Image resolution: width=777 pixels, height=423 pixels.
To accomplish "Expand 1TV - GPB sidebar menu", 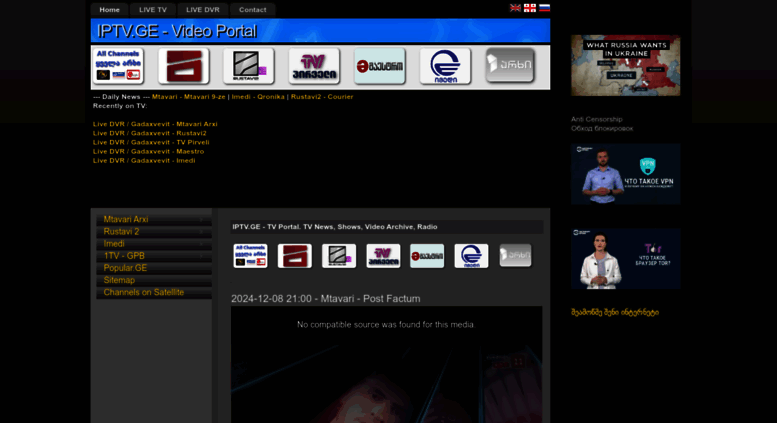I will pyautogui.click(x=154, y=256).
